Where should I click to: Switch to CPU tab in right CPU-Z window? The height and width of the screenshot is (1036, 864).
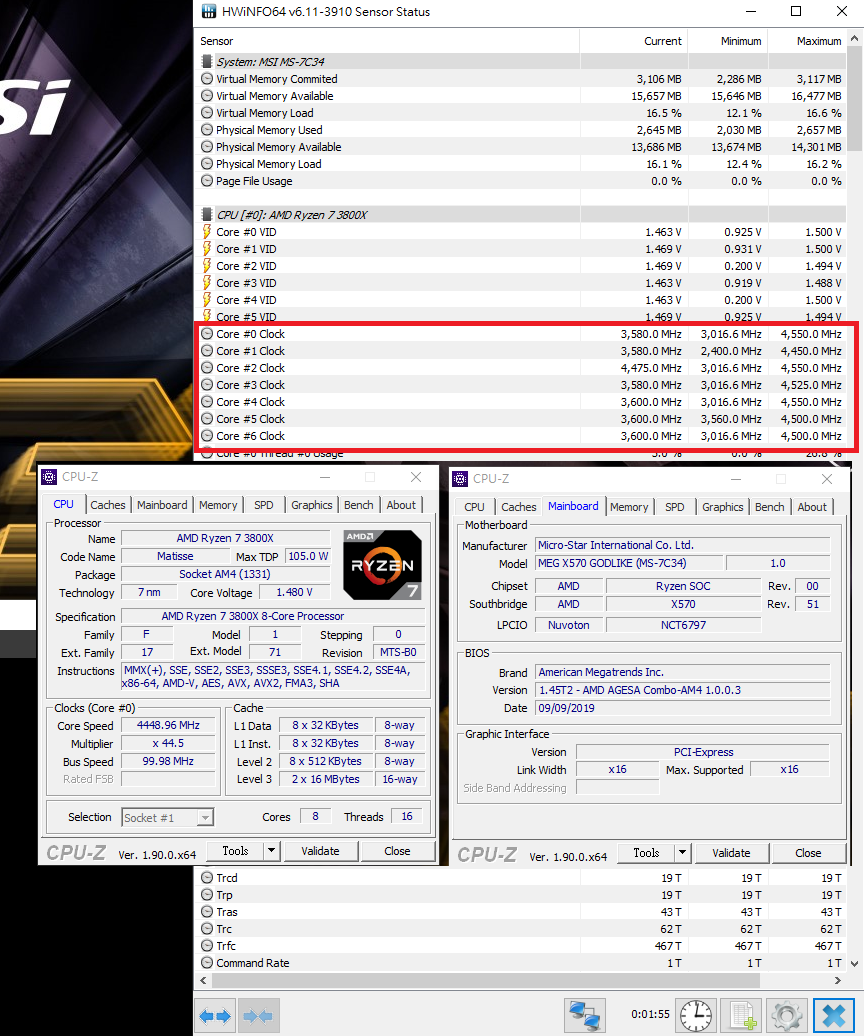click(474, 507)
